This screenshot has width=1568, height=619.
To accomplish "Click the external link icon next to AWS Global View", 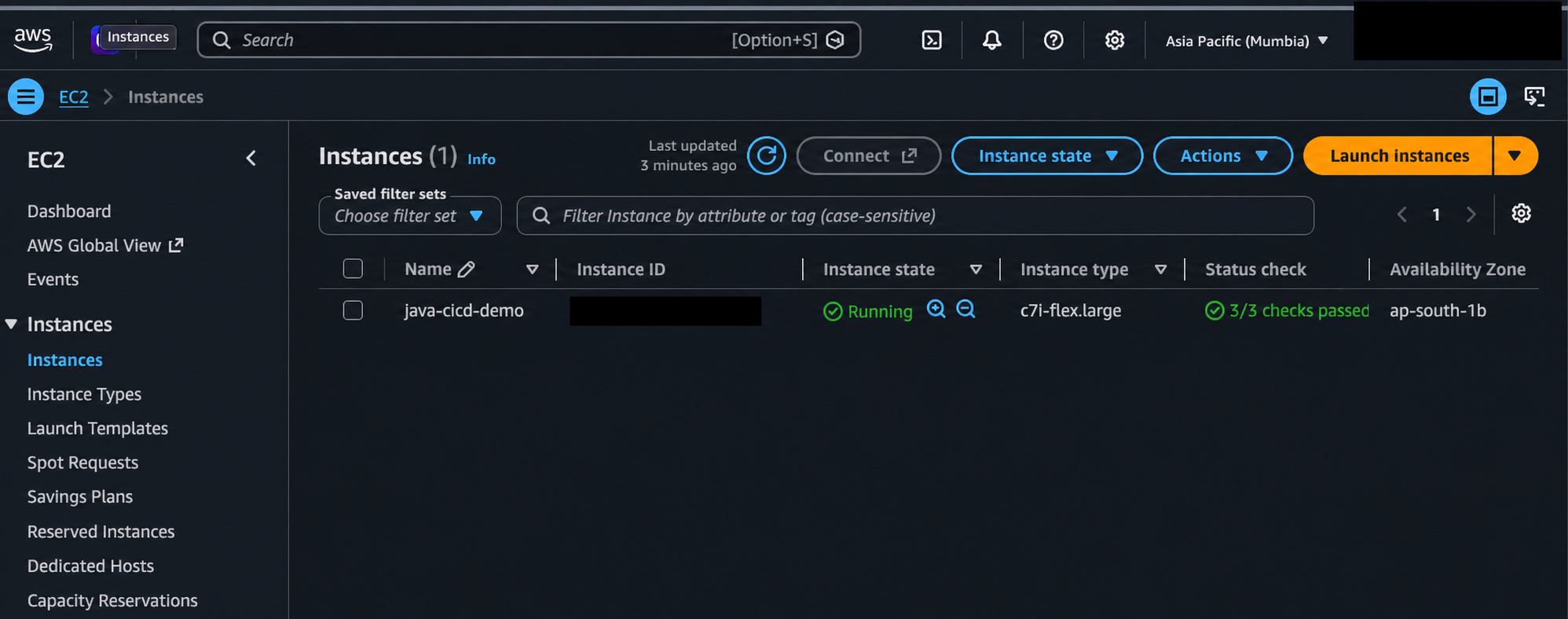I will click(x=176, y=245).
